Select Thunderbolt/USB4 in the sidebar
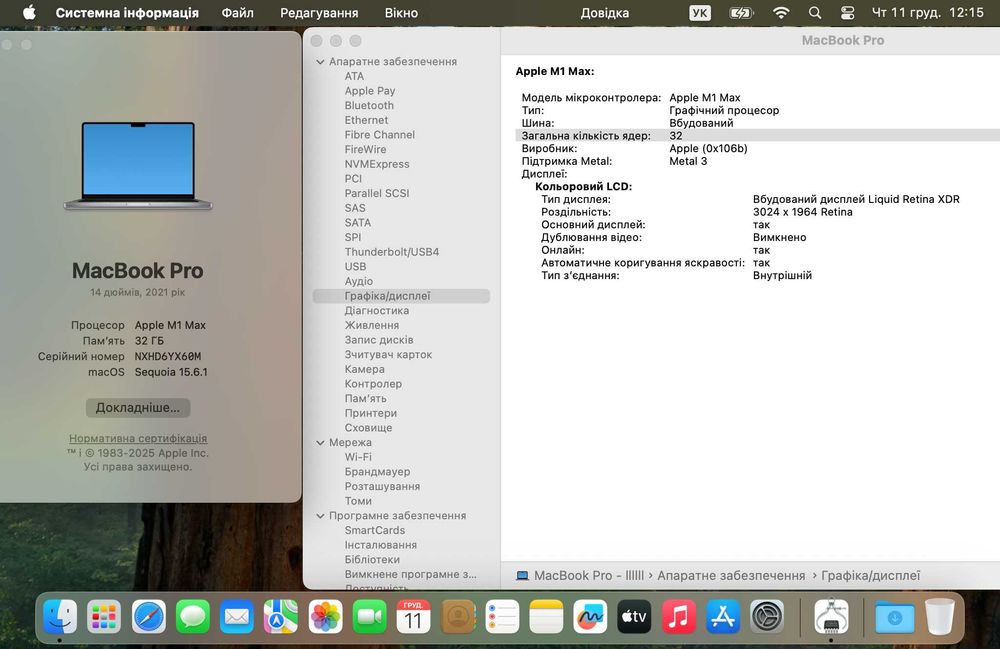This screenshot has height=649, width=1000. tap(392, 252)
